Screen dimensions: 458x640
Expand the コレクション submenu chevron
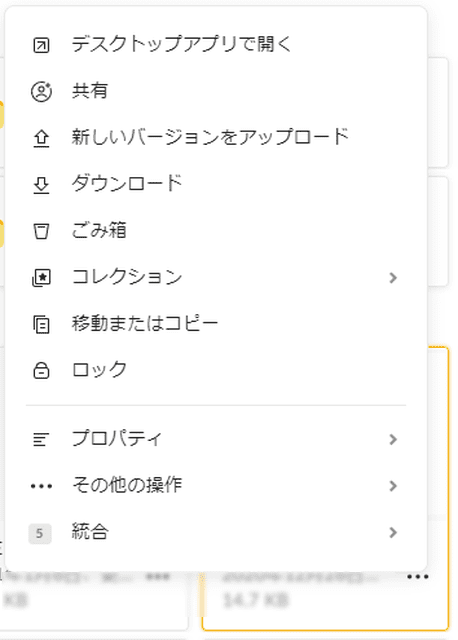coord(393,278)
